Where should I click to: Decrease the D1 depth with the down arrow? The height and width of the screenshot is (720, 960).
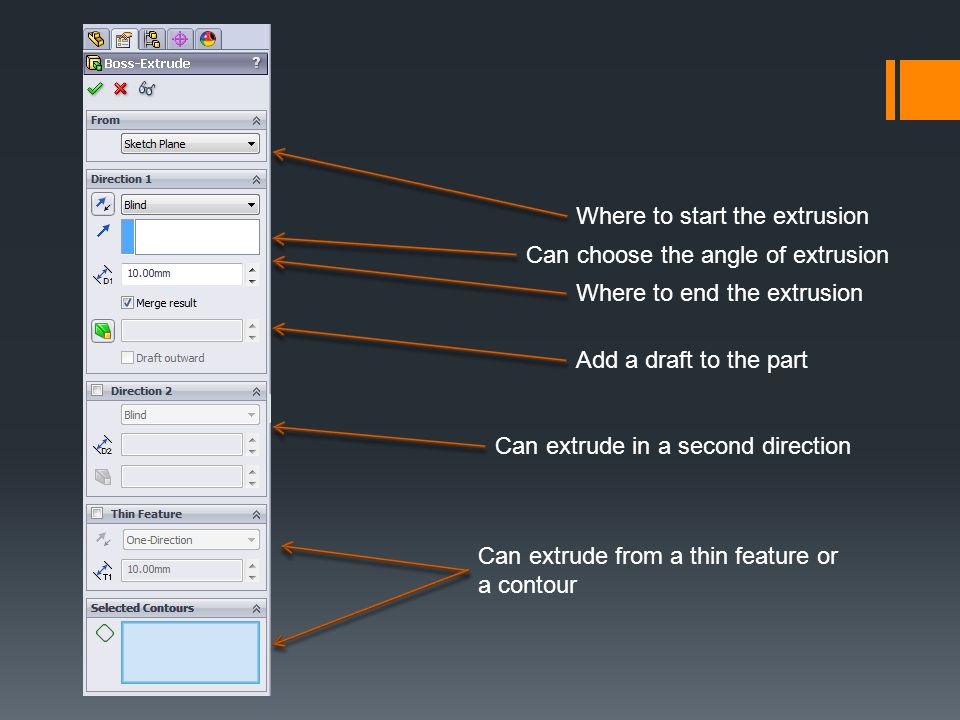pos(252,281)
